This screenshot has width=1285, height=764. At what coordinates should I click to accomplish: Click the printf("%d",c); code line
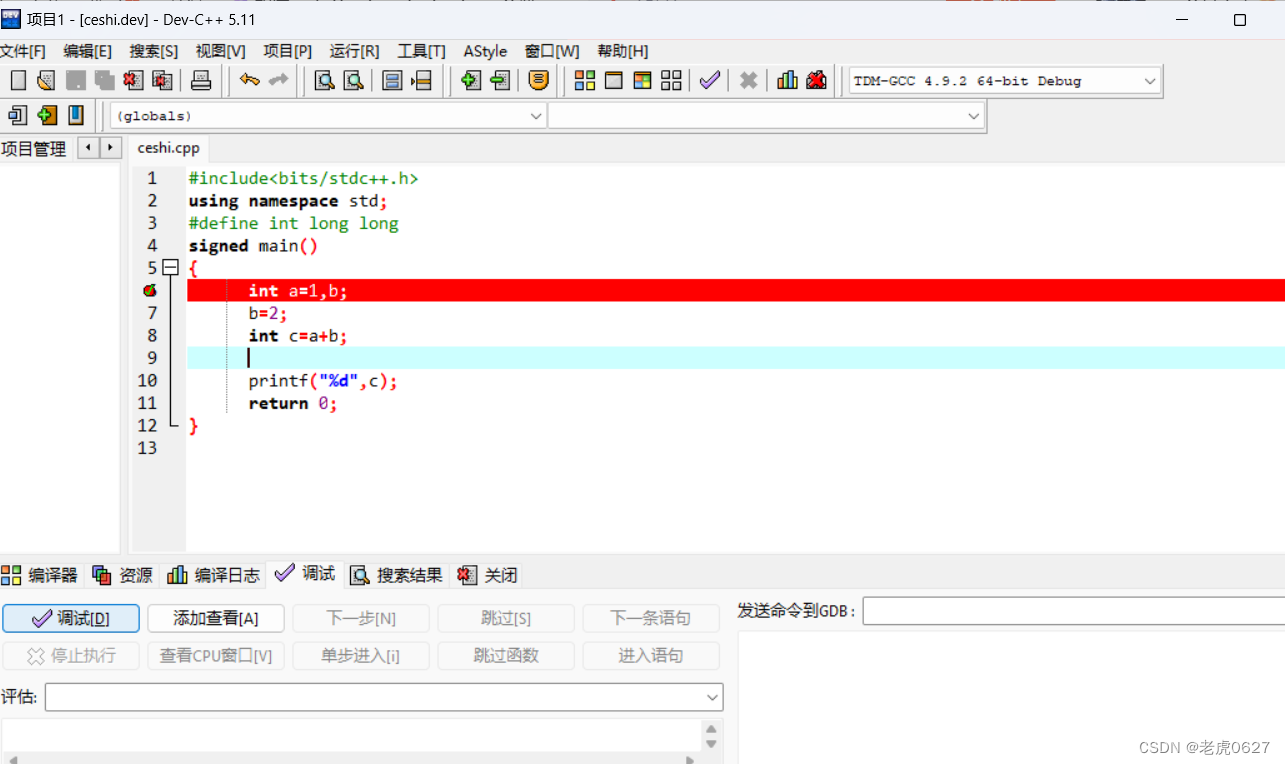[323, 381]
